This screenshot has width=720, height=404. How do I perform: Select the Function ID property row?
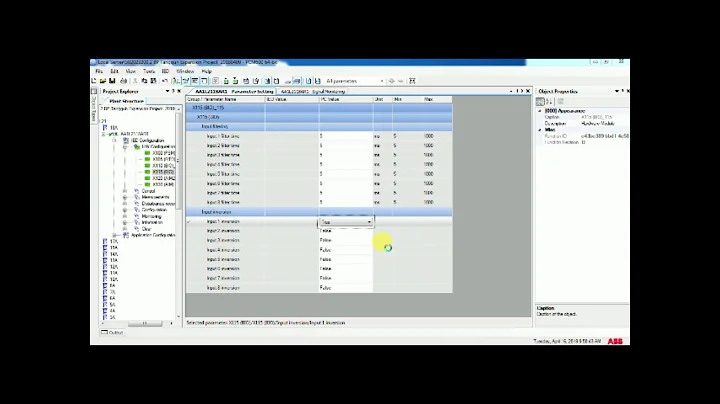click(x=583, y=136)
